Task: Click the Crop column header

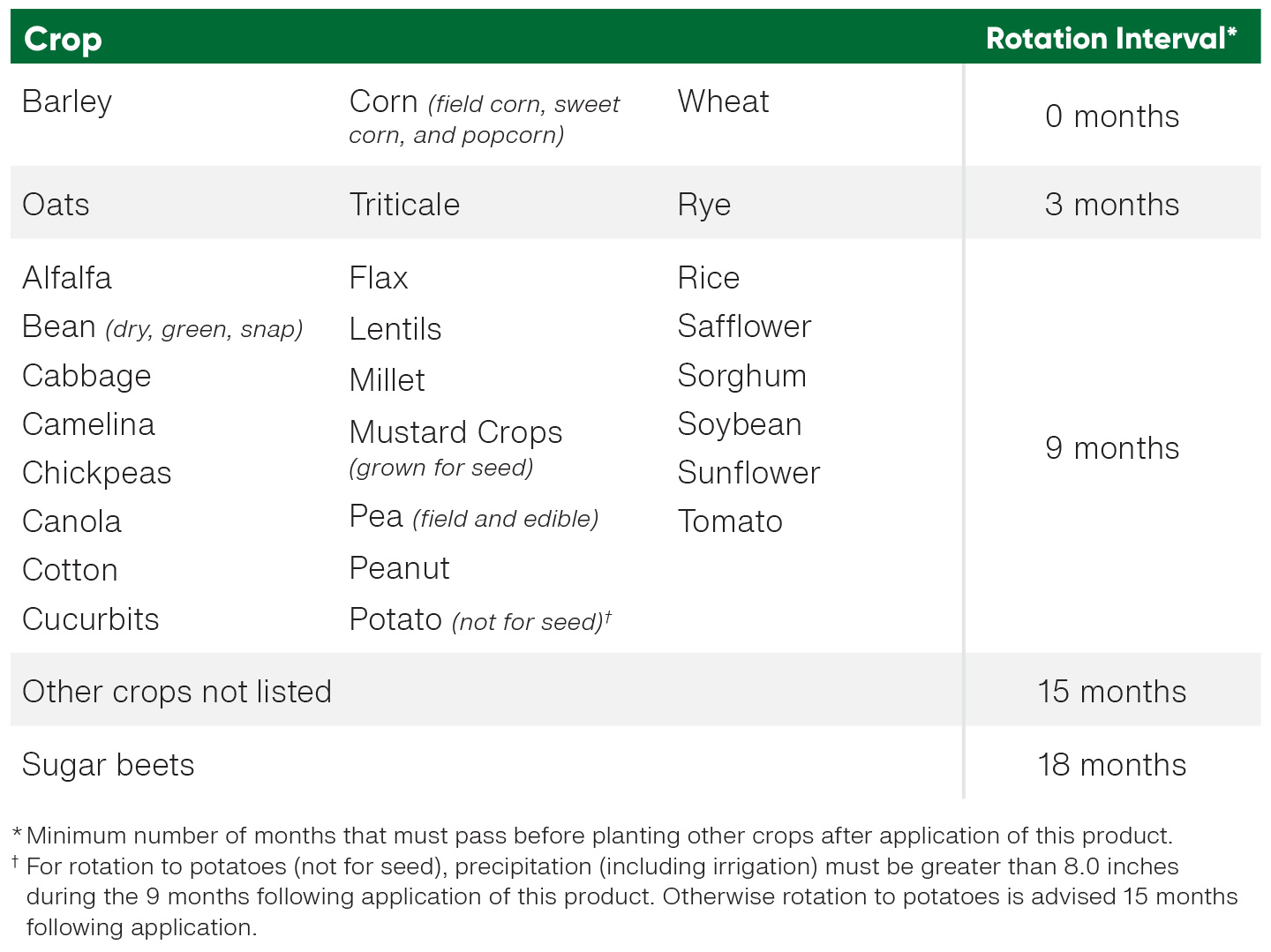Action: [63, 39]
